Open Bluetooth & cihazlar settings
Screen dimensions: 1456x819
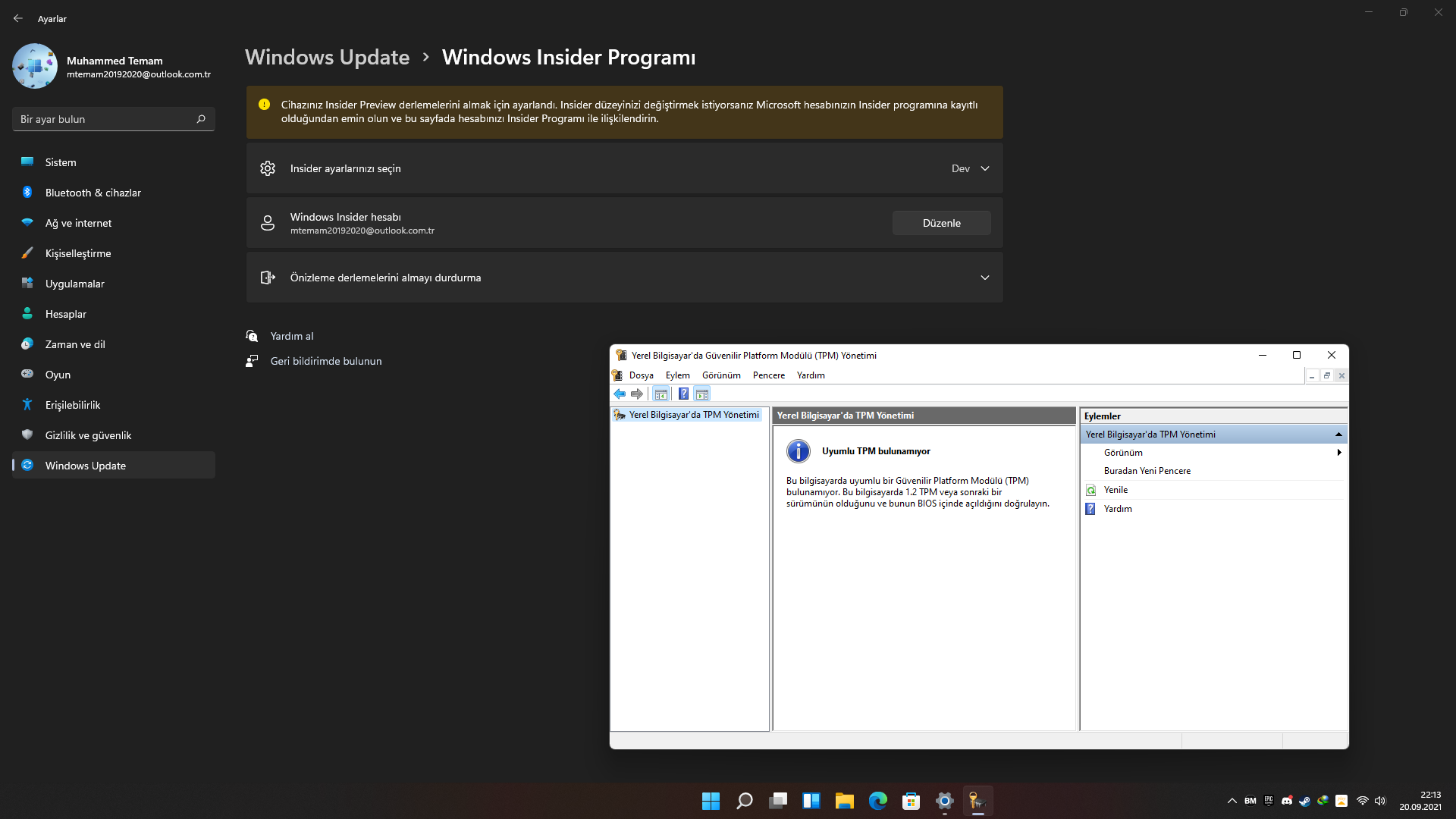(x=93, y=193)
